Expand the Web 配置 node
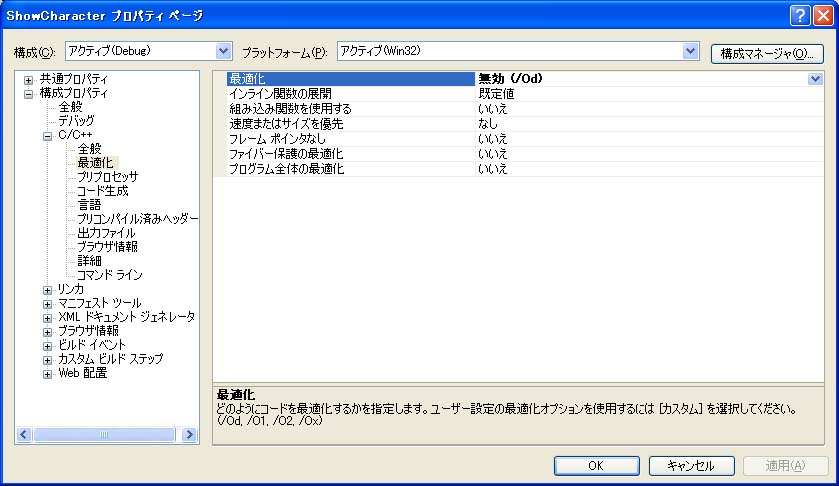The width and height of the screenshot is (839, 486). click(x=48, y=374)
